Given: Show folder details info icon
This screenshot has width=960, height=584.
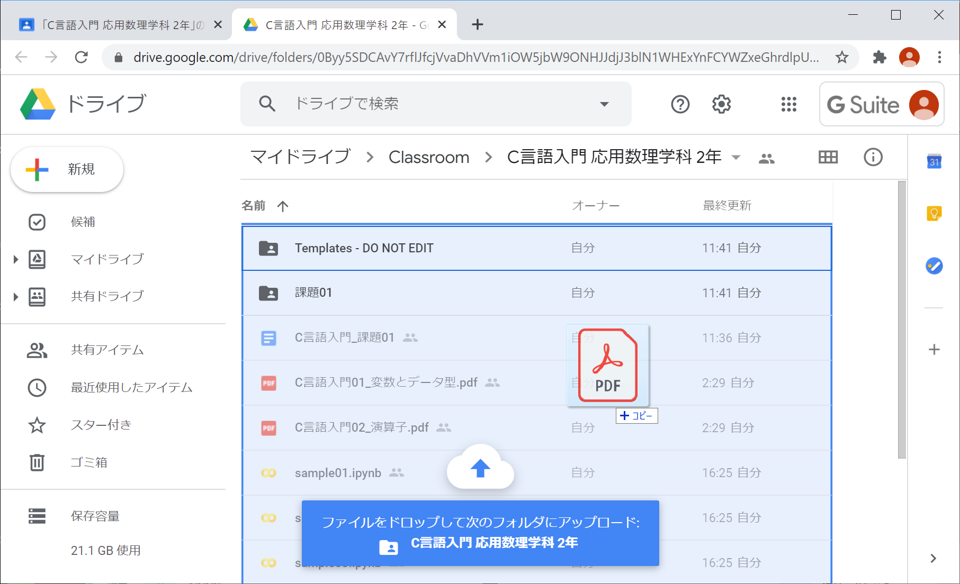Looking at the screenshot, I should click(873, 157).
